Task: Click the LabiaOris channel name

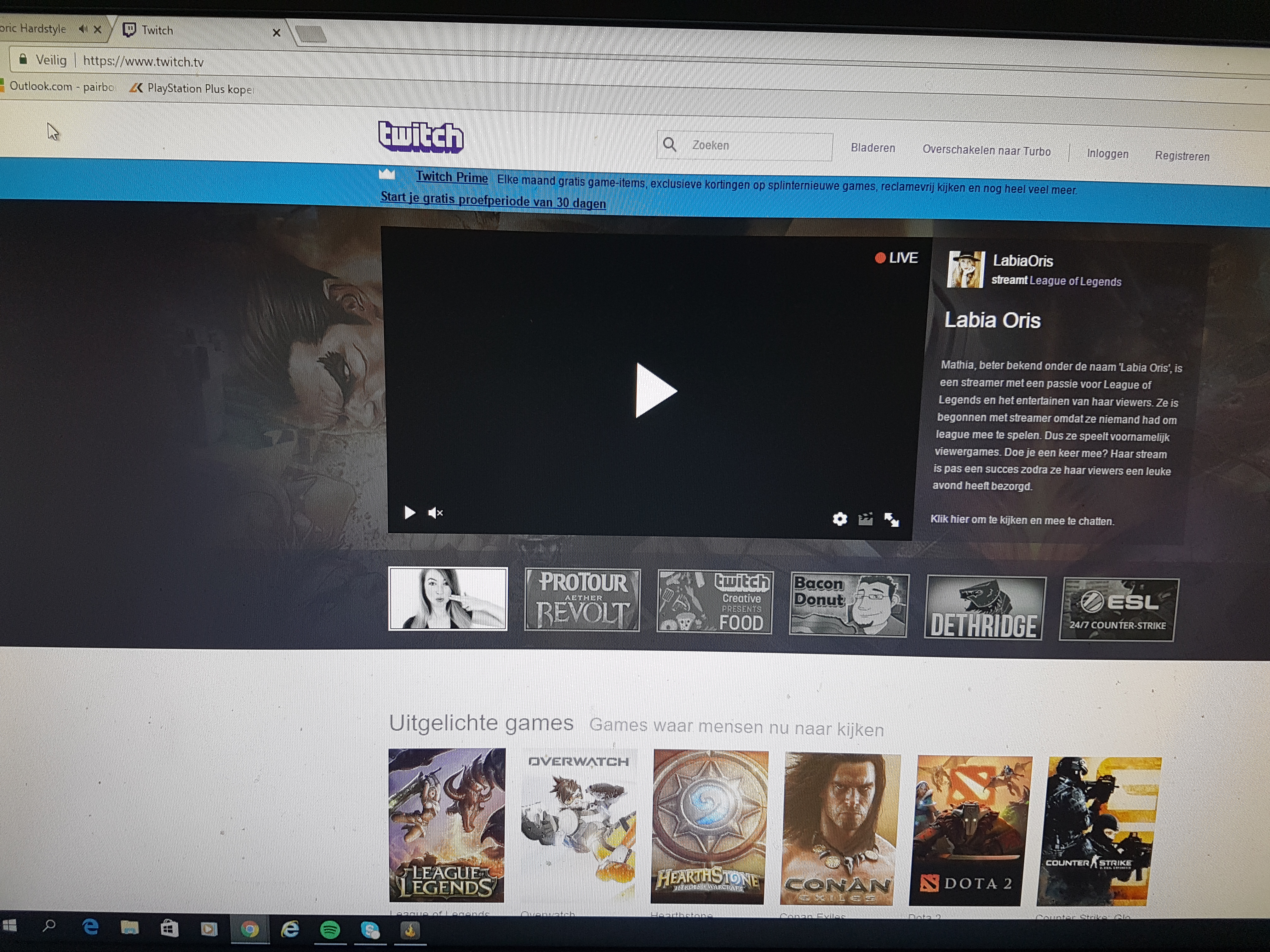Action: click(1022, 261)
